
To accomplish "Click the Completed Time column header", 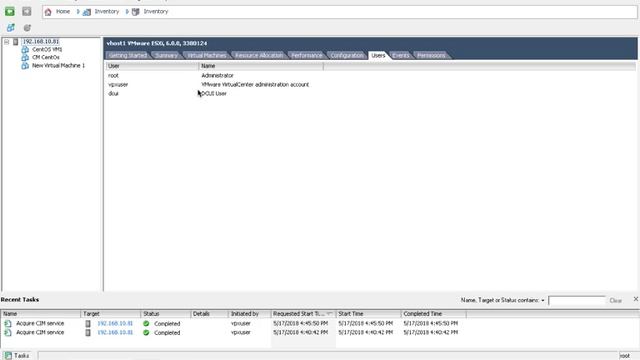I will (x=433, y=314).
